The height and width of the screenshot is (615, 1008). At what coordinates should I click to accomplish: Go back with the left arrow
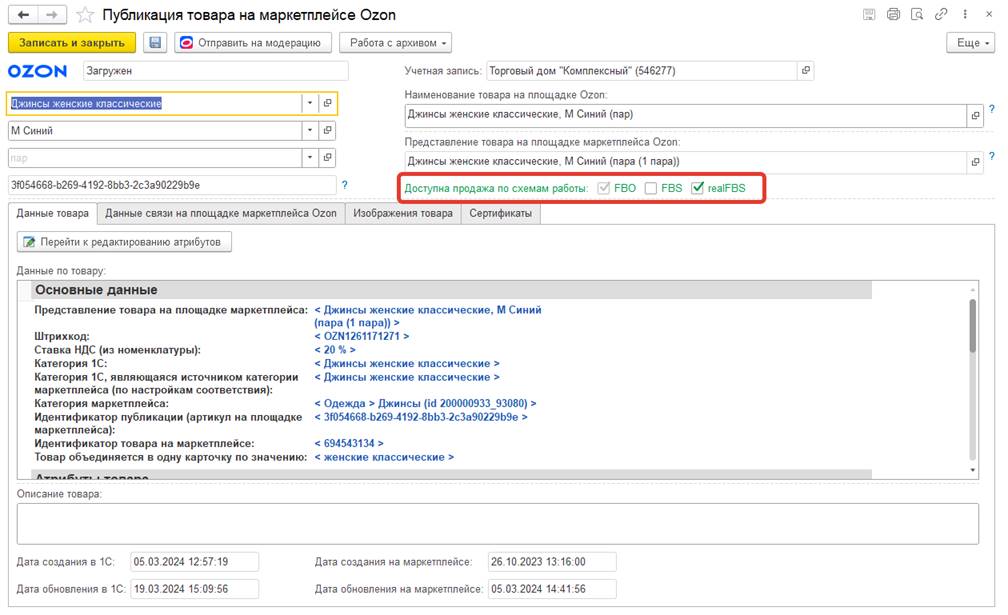24,15
